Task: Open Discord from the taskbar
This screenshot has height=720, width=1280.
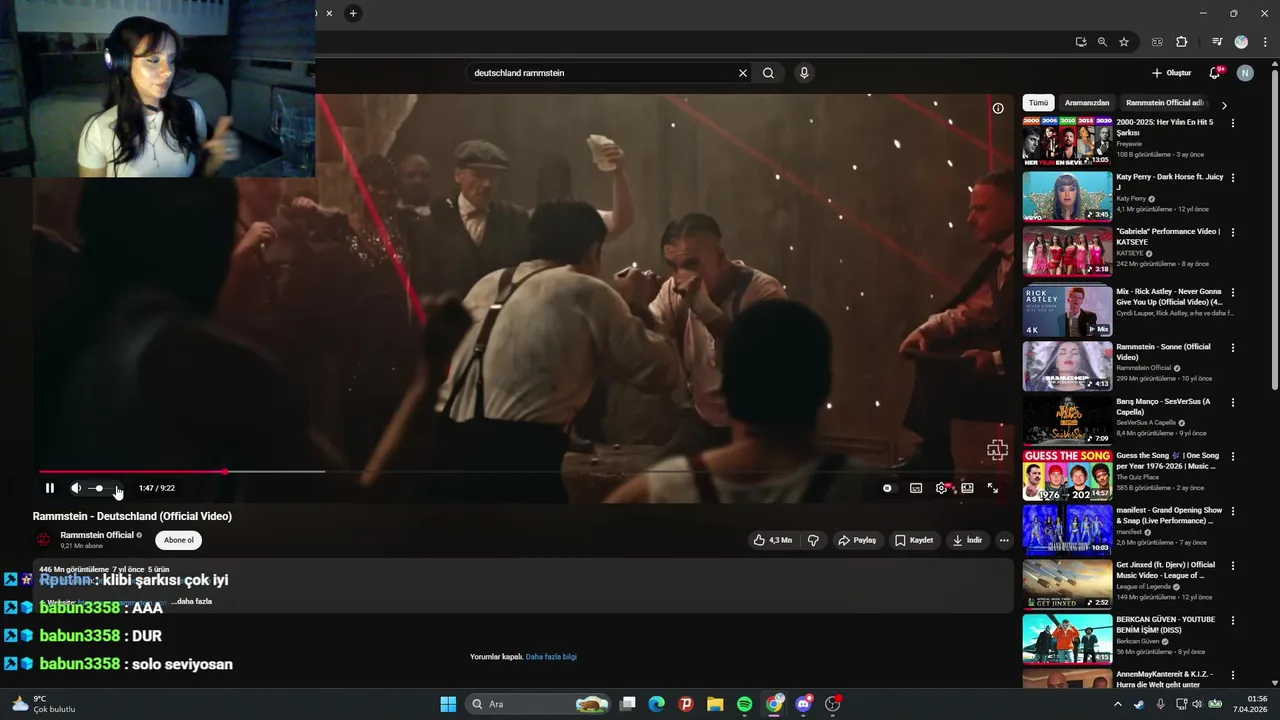Action: coord(803,704)
